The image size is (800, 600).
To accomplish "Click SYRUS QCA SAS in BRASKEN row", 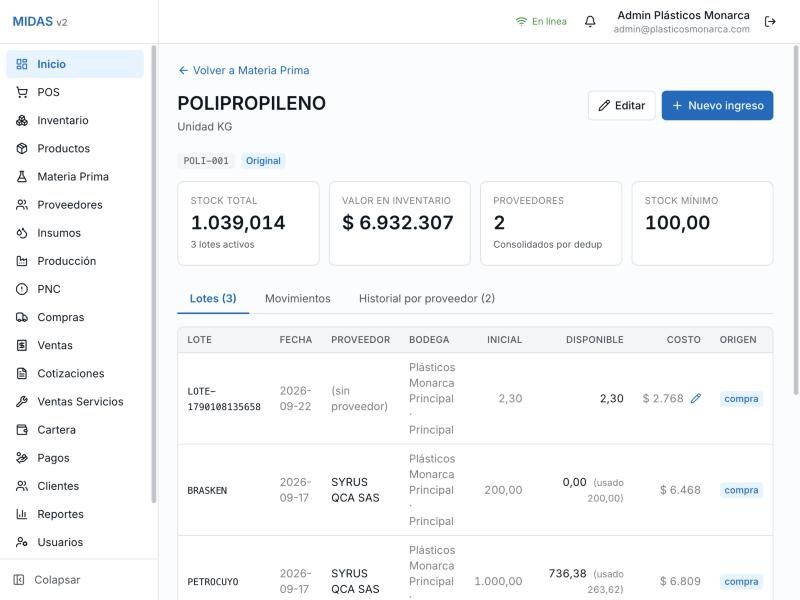I will click(355, 490).
